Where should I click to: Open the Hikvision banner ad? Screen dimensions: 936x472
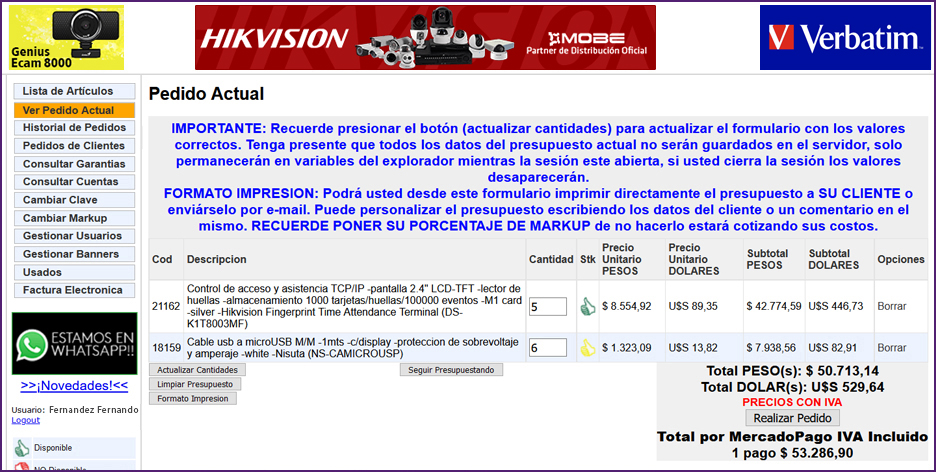point(425,38)
